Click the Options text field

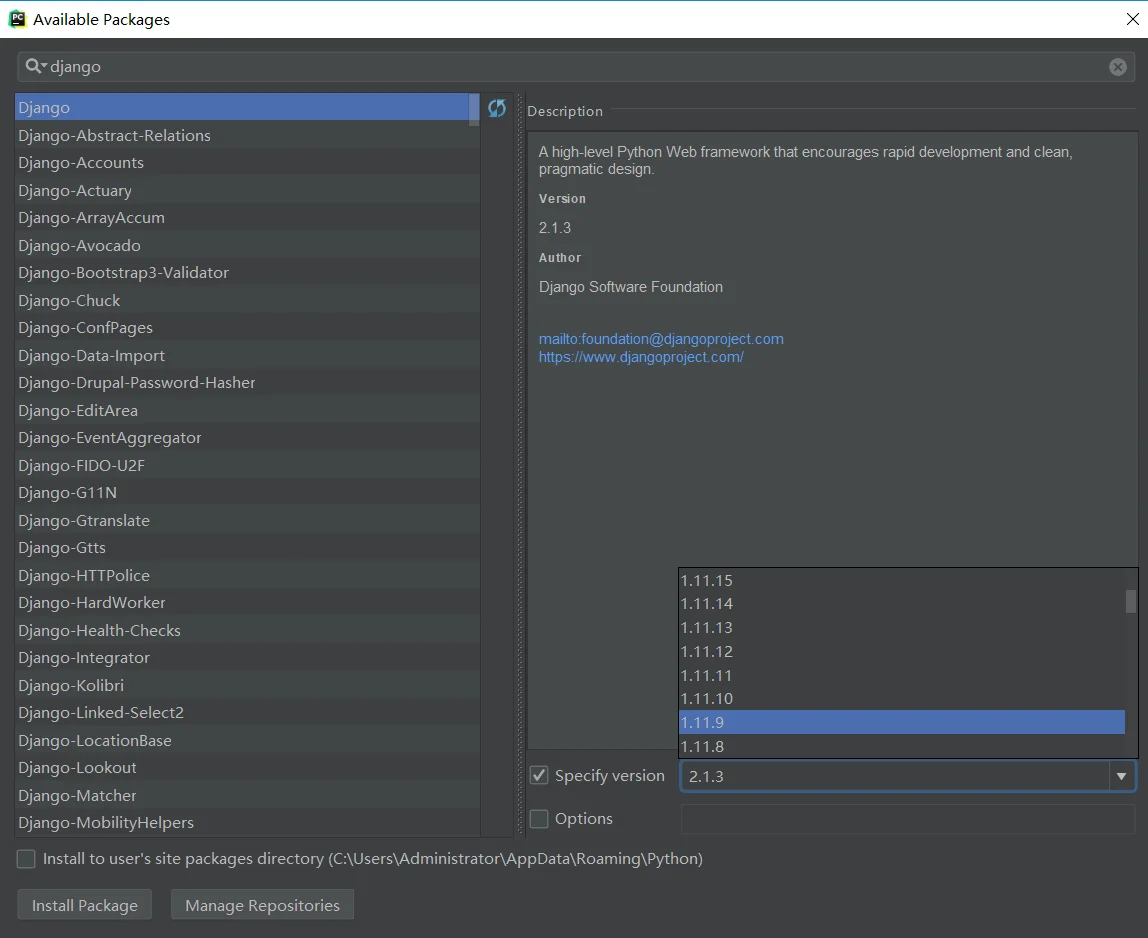tap(908, 819)
